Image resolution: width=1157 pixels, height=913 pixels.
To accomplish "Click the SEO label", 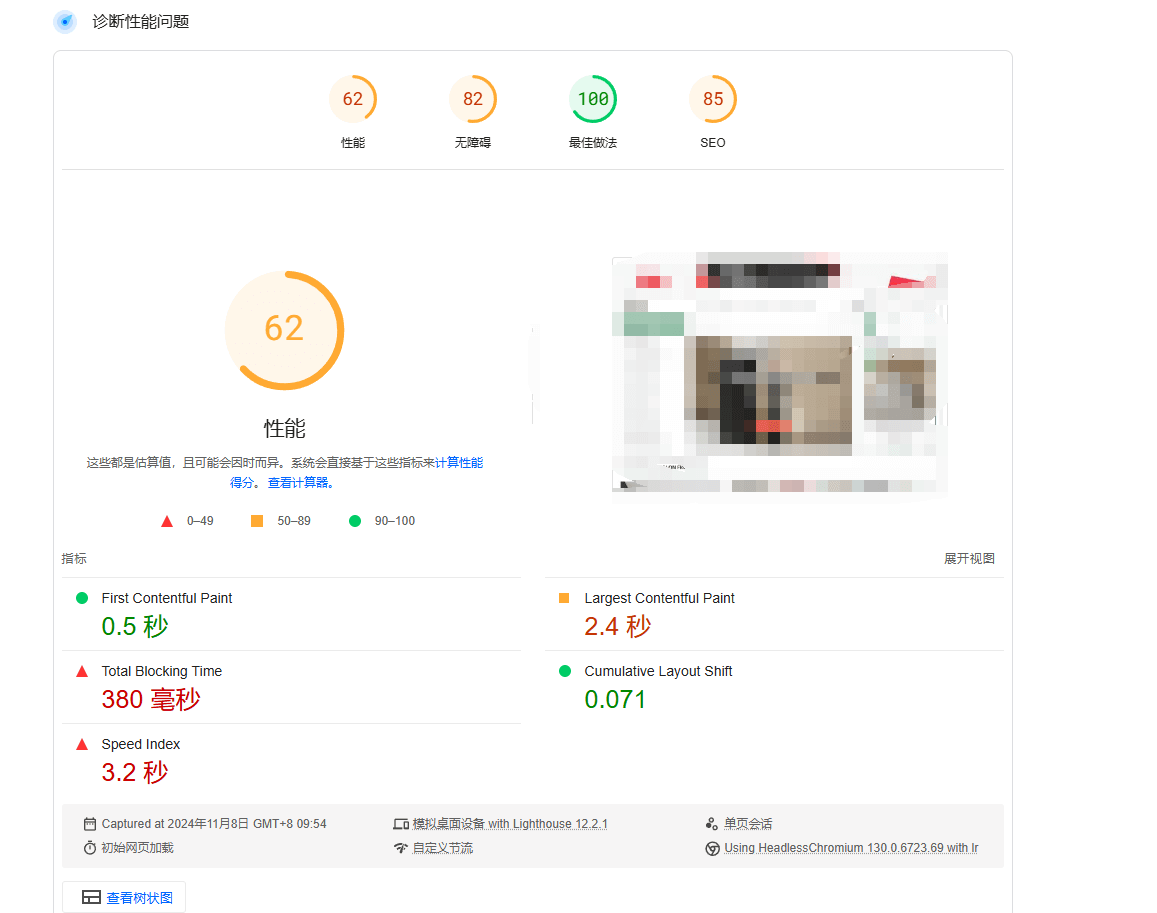I will coord(713,142).
